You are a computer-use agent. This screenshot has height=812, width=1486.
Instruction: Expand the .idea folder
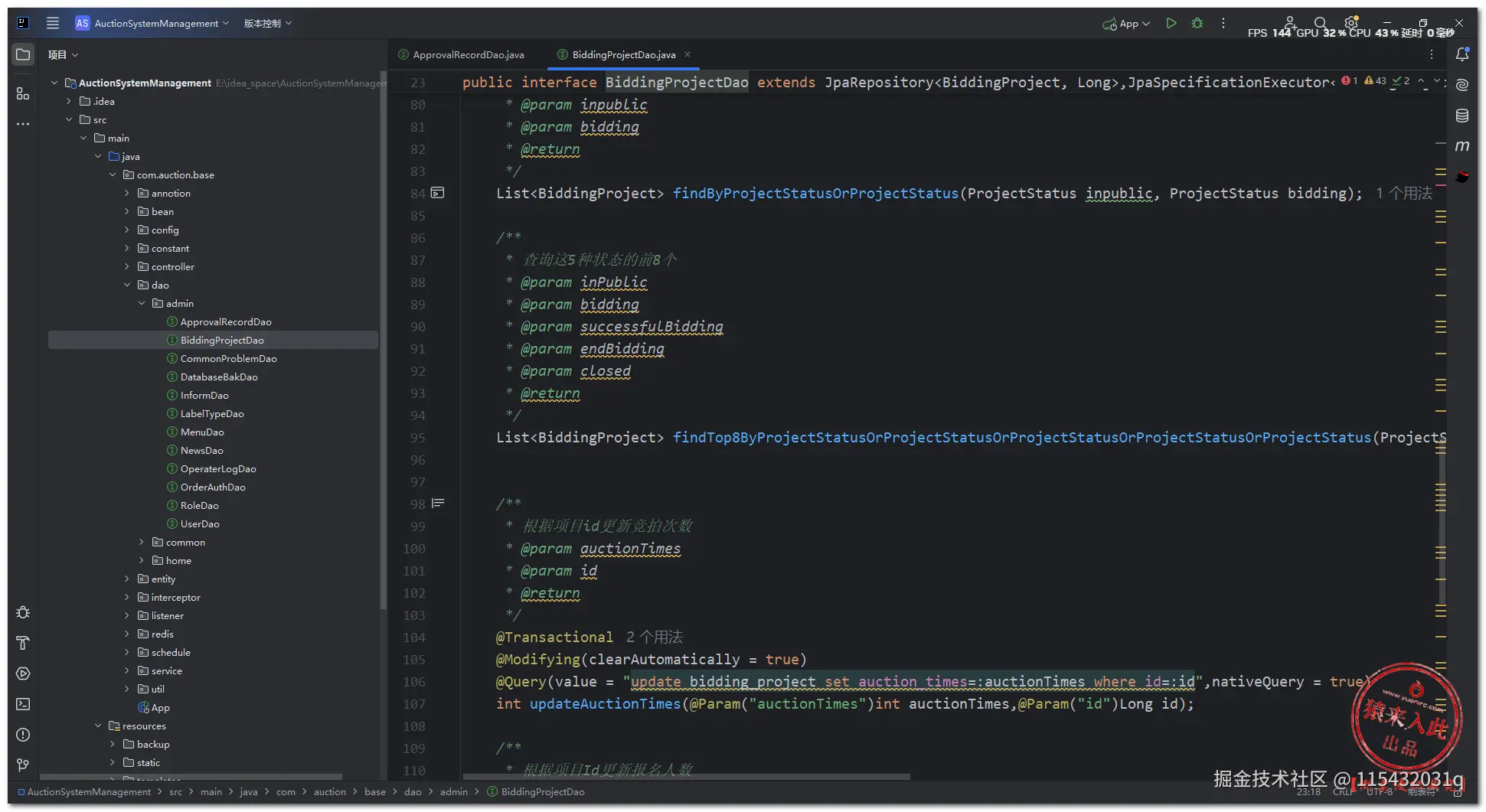tap(69, 101)
